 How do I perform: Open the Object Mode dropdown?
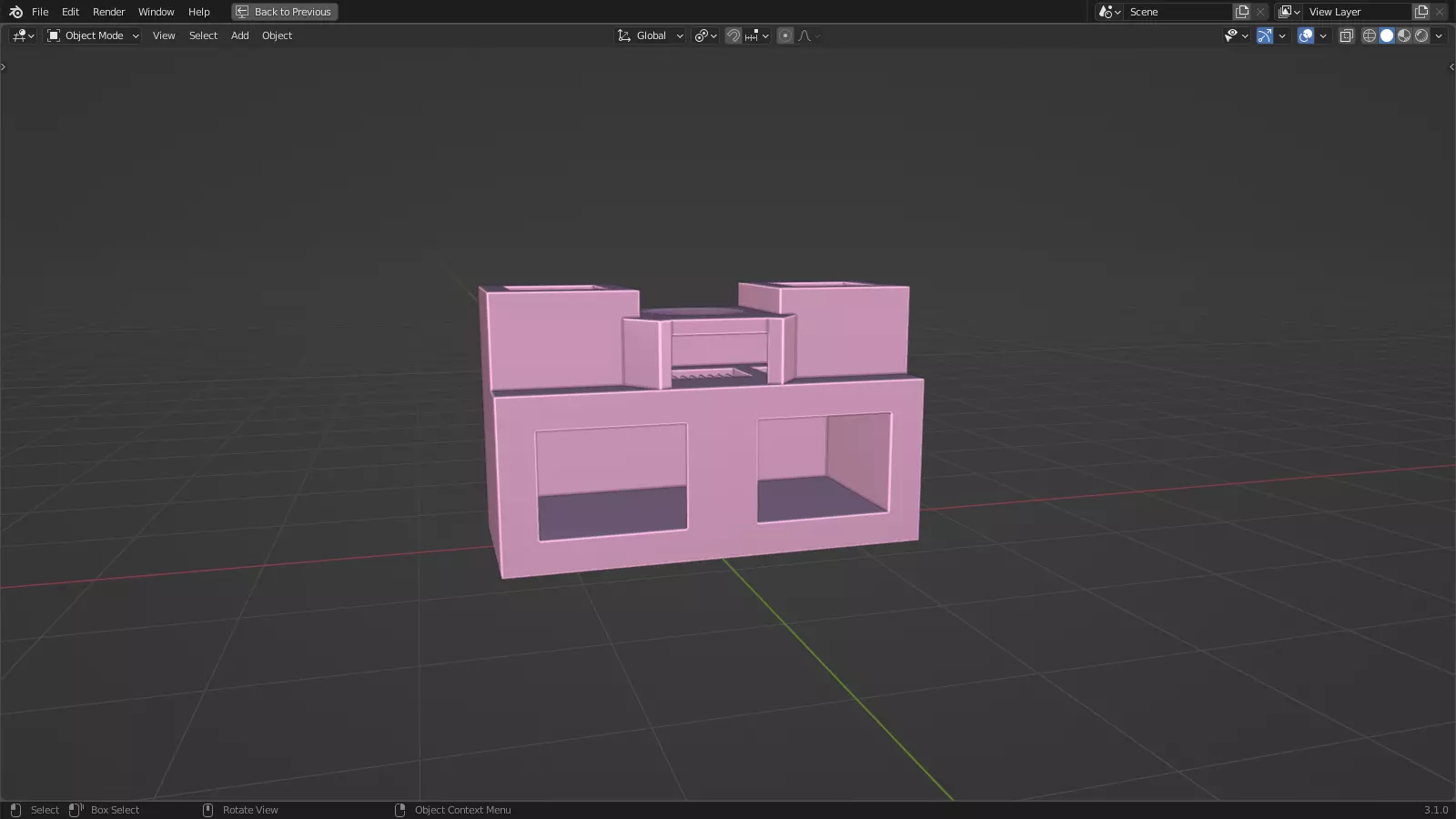(x=93, y=35)
